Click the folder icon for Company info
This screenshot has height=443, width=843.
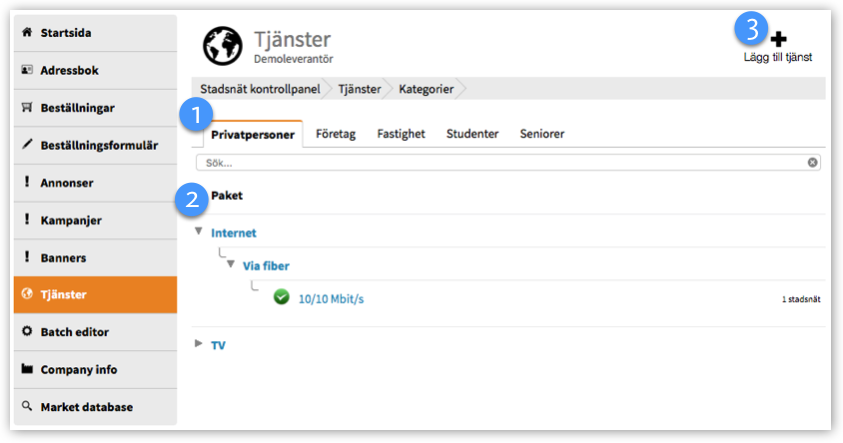coord(27,369)
